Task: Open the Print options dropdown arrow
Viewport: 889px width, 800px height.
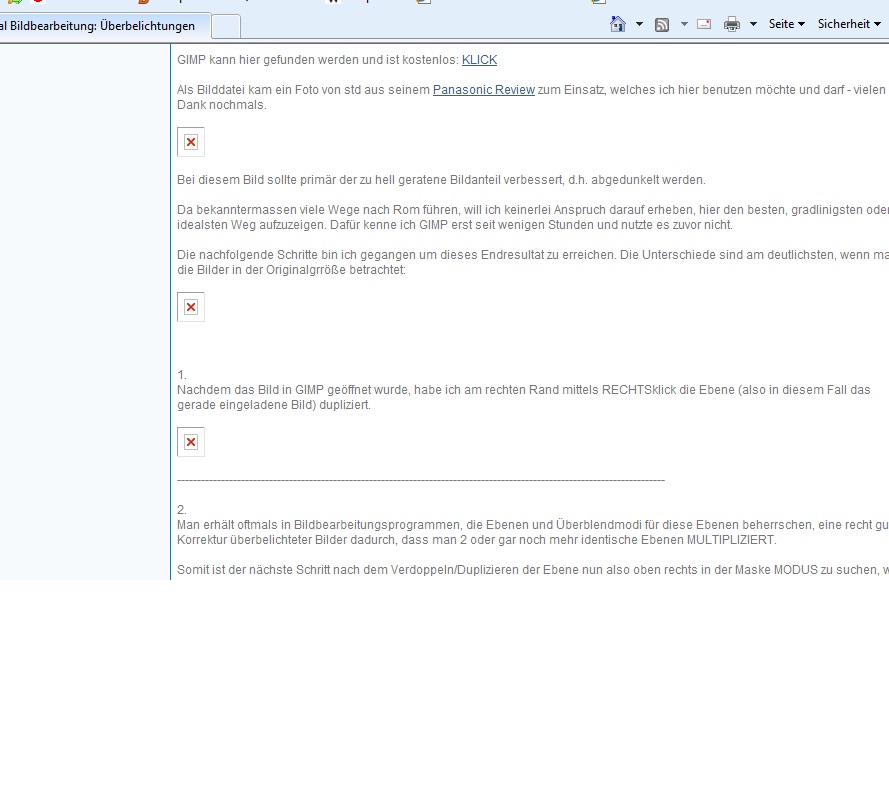Action: tap(753, 24)
